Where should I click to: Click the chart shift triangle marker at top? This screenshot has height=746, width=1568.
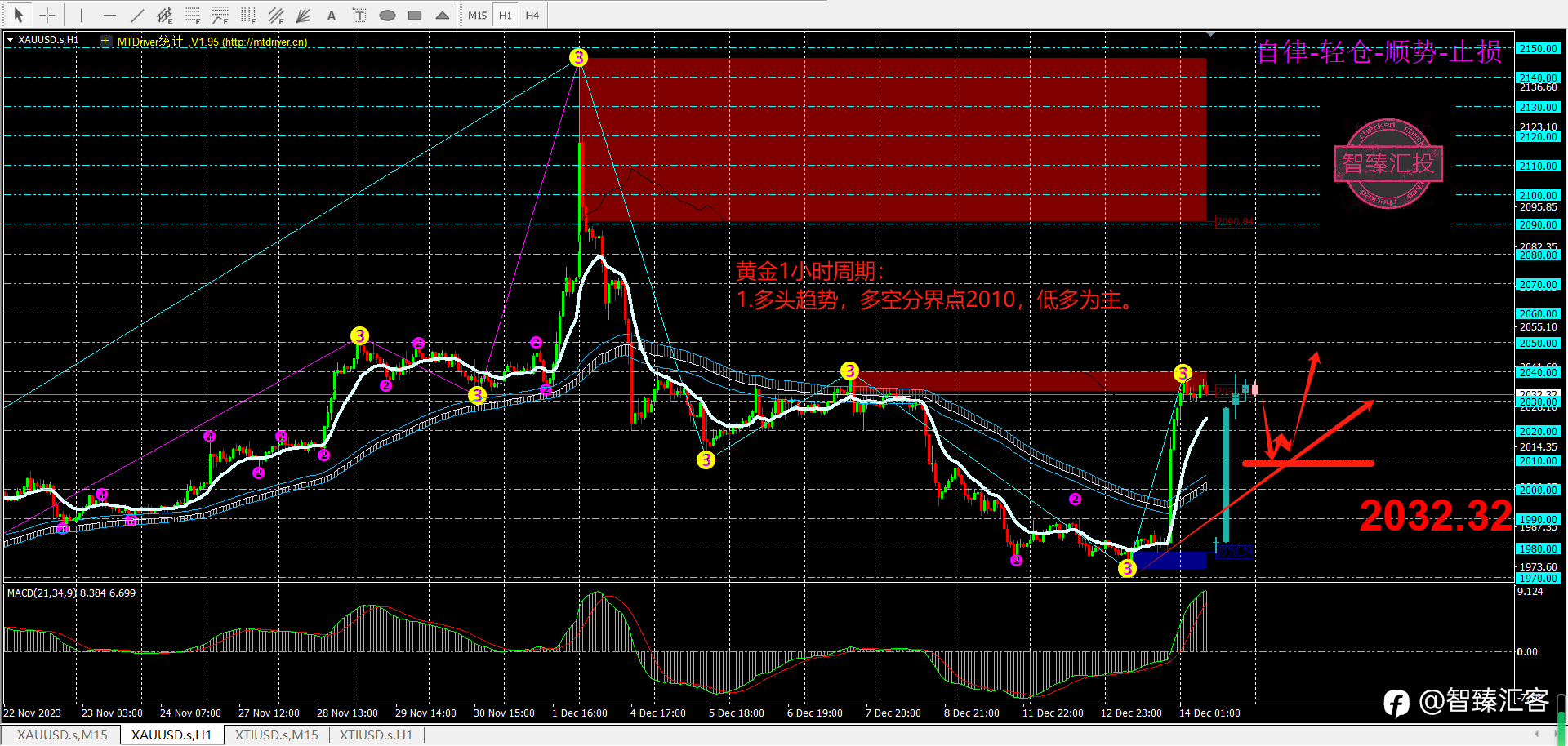1210,34
